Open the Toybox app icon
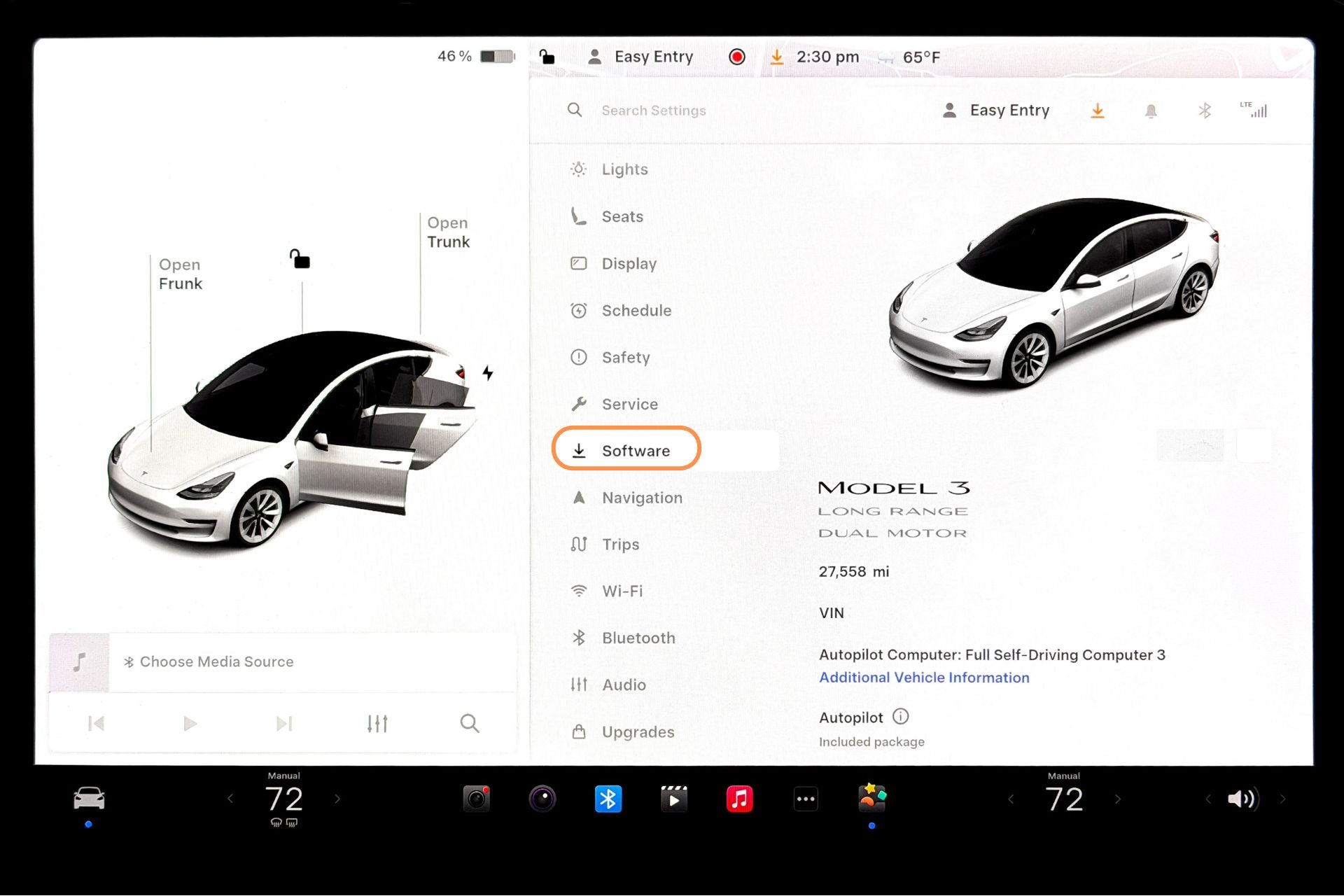The height and width of the screenshot is (896, 1344). click(871, 798)
